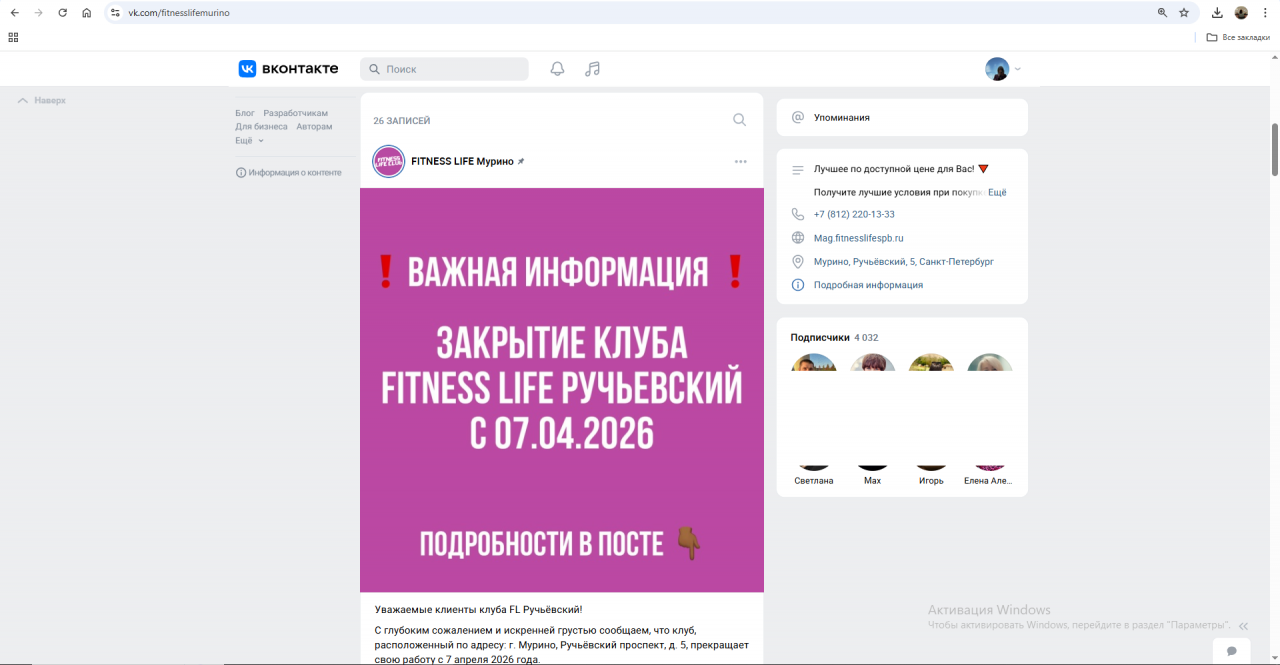Open "Подробная информация" link
This screenshot has width=1280, height=665.
pos(868,285)
